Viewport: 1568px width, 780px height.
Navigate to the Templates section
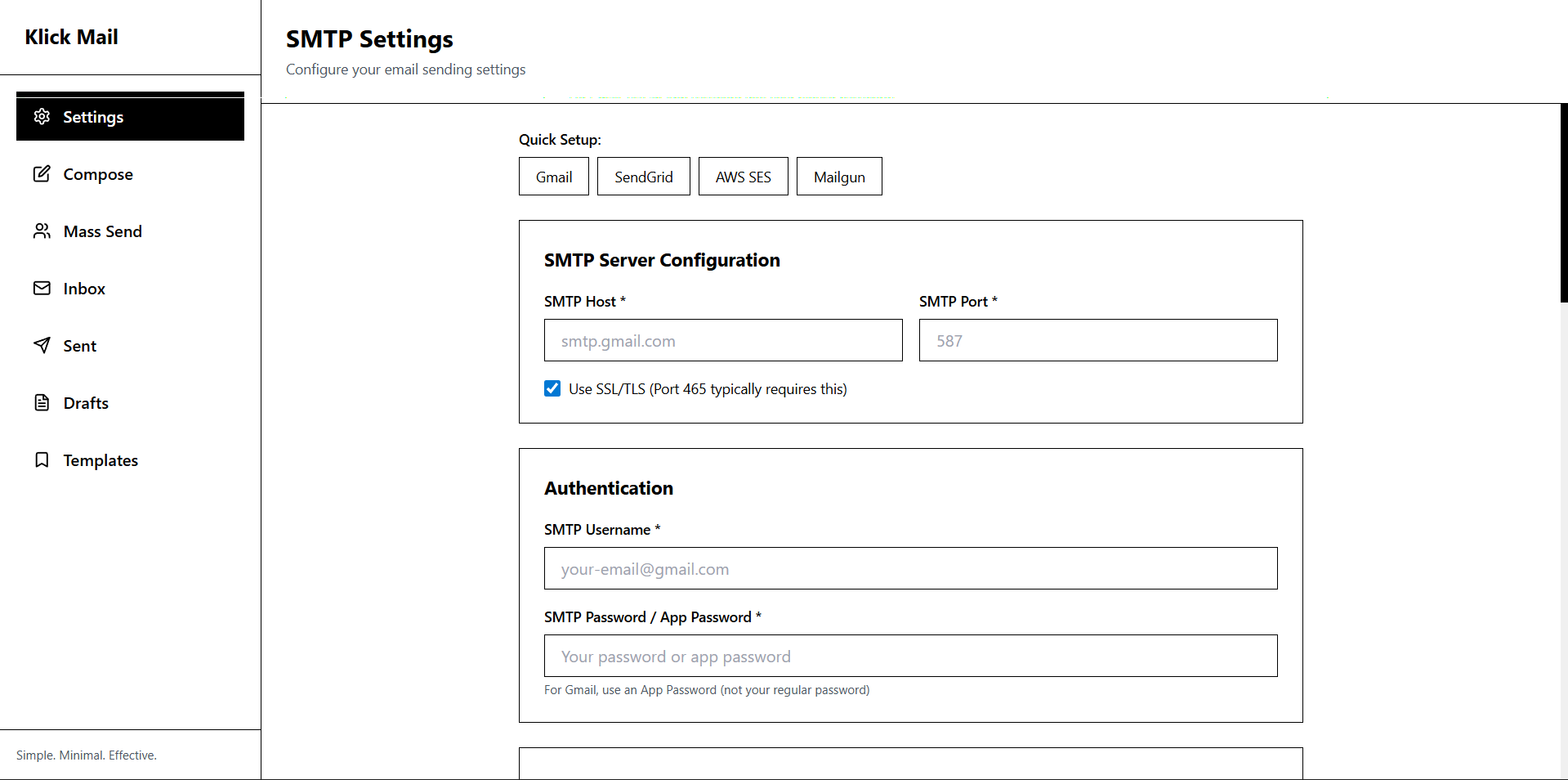[101, 459]
